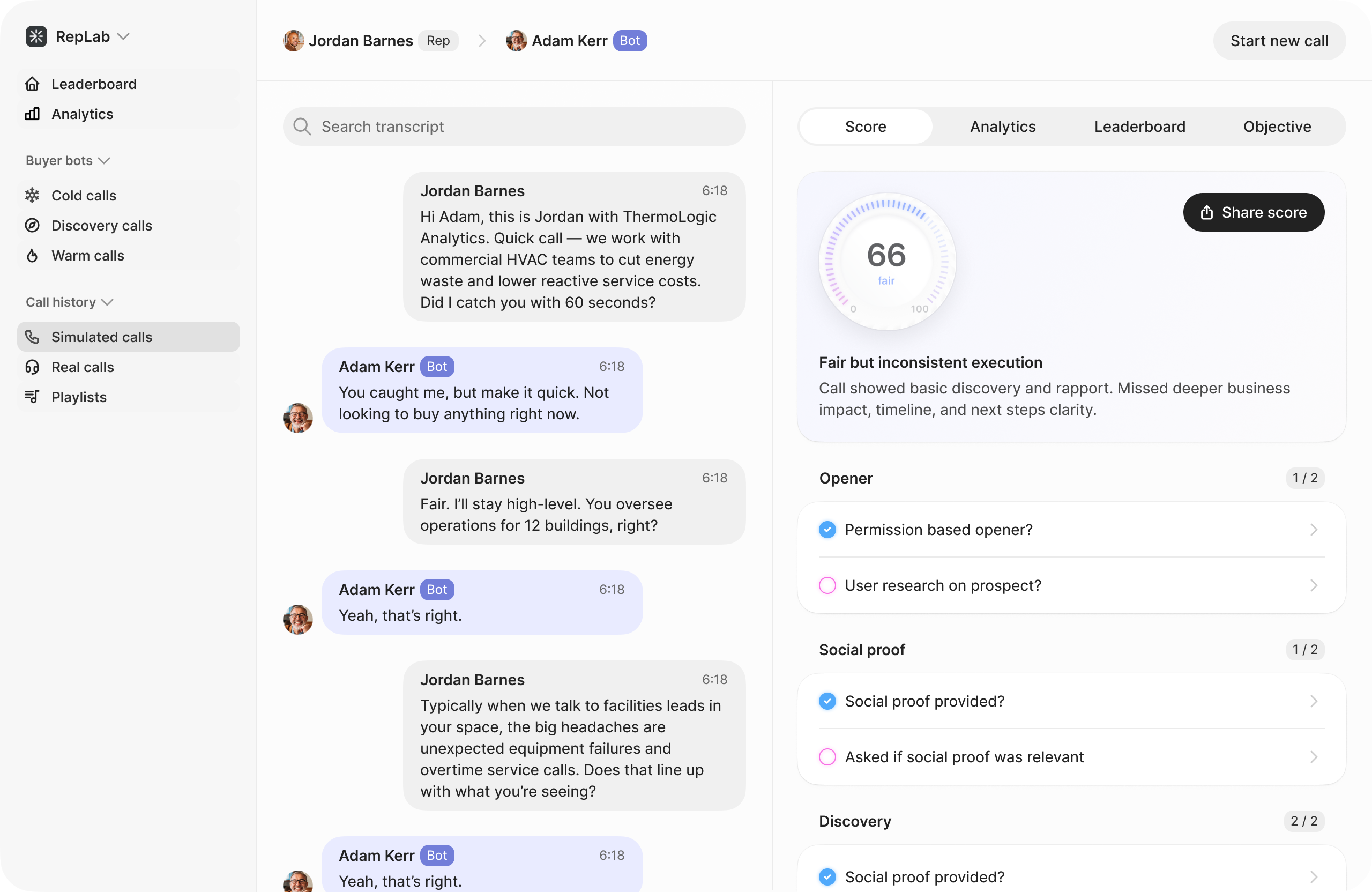This screenshot has width=1372, height=892.
Task: Open the RepLab workspace dropdown chevron
Action: pos(123,36)
